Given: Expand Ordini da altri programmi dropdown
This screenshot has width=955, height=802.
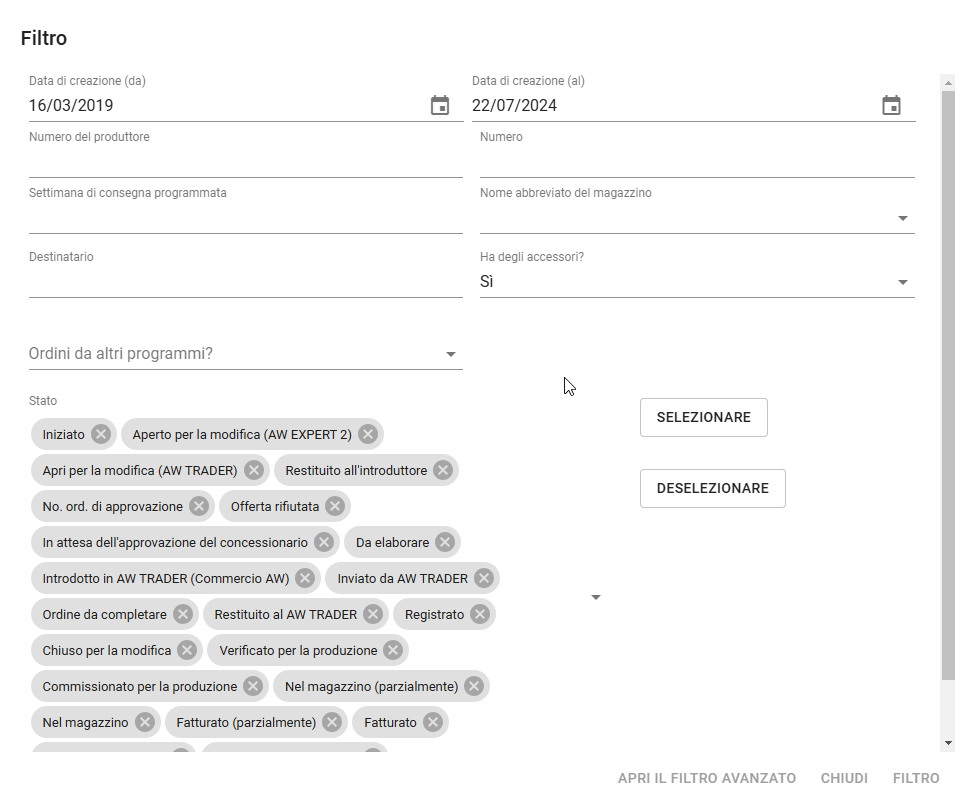Looking at the screenshot, I should click(x=451, y=354).
